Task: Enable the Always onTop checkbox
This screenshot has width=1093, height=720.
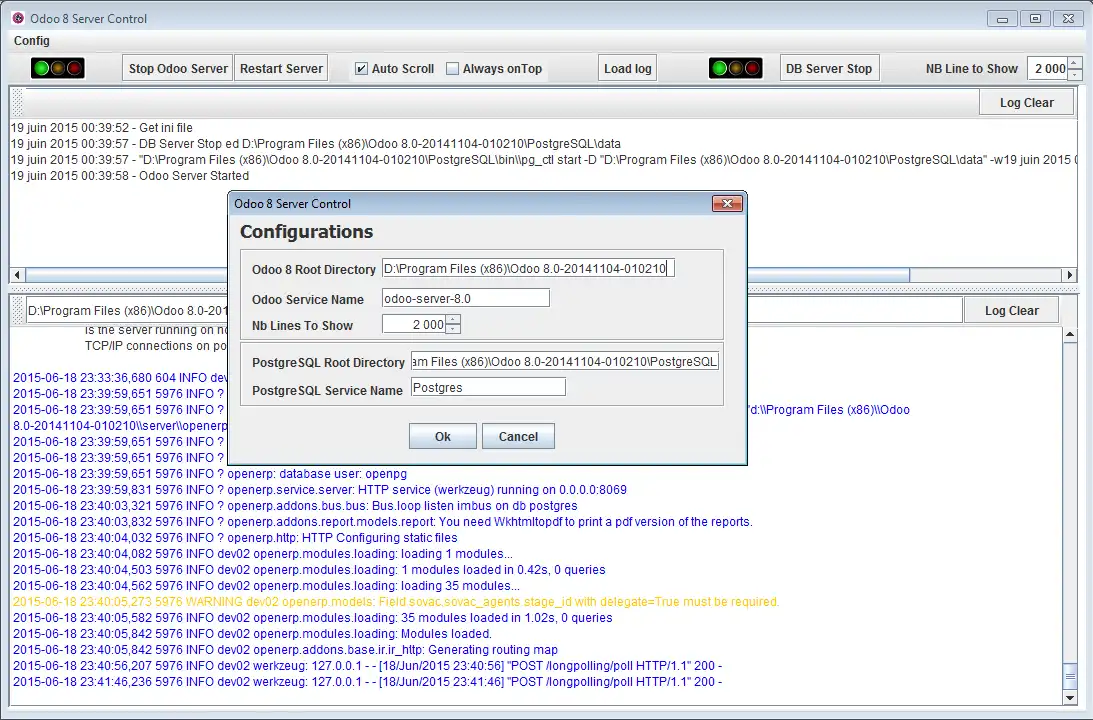Action: (452, 68)
